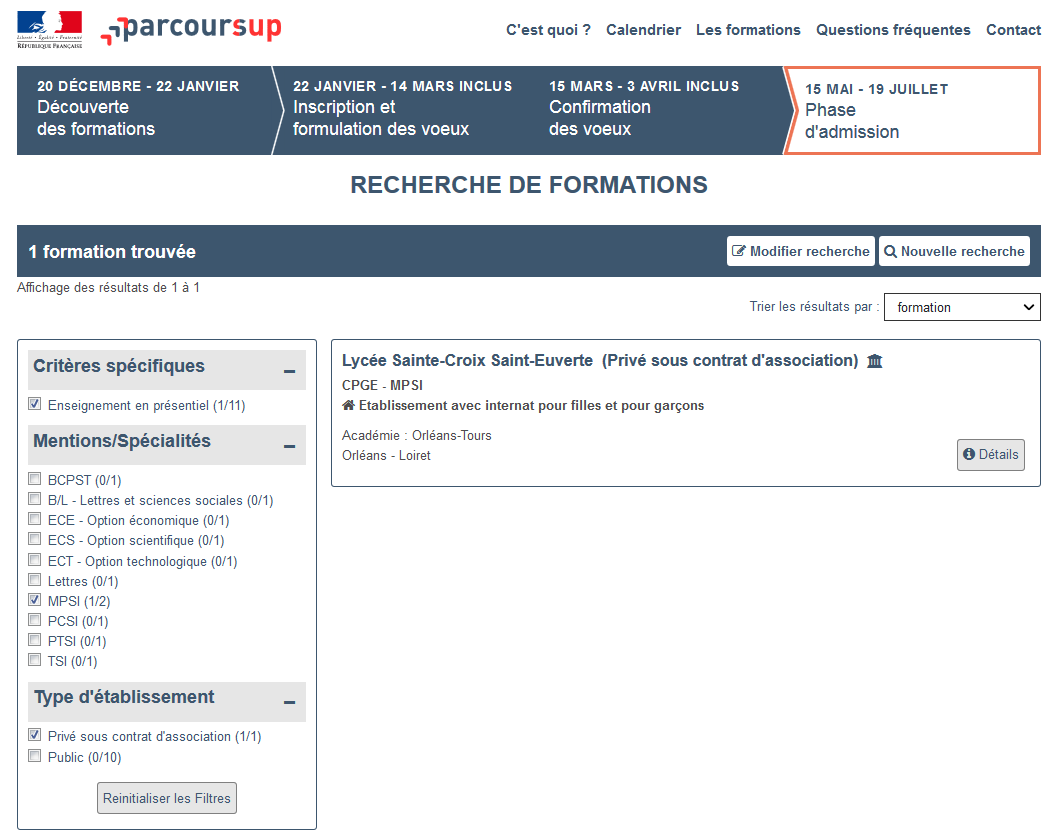
Task: Toggle Enseignement en présentiel checkbox
Action: pos(35,405)
